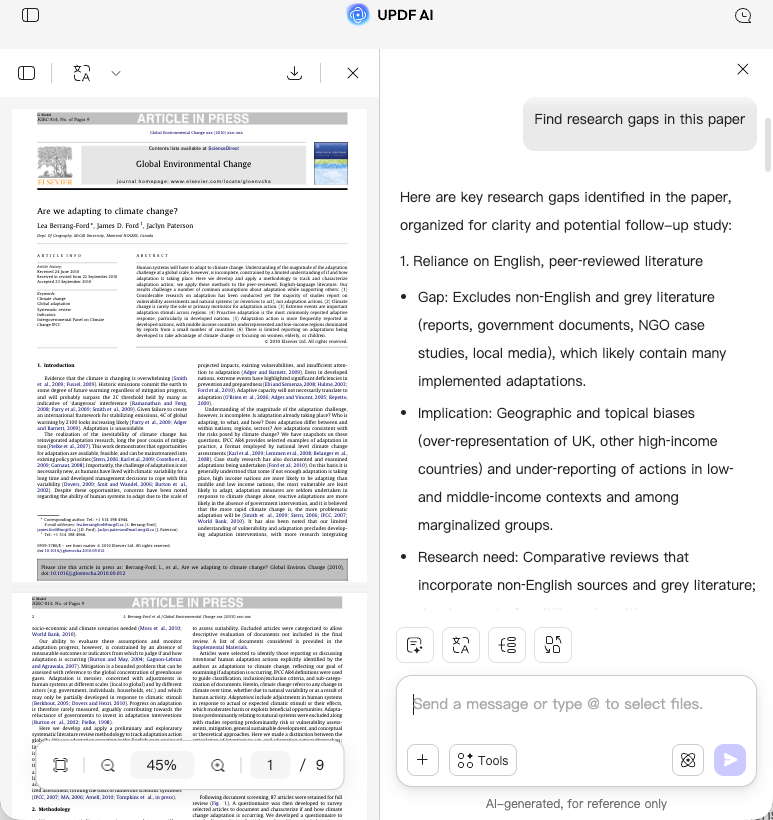The height and width of the screenshot is (820, 773).
Task: Open chat history clock icon
Action: [743, 16]
